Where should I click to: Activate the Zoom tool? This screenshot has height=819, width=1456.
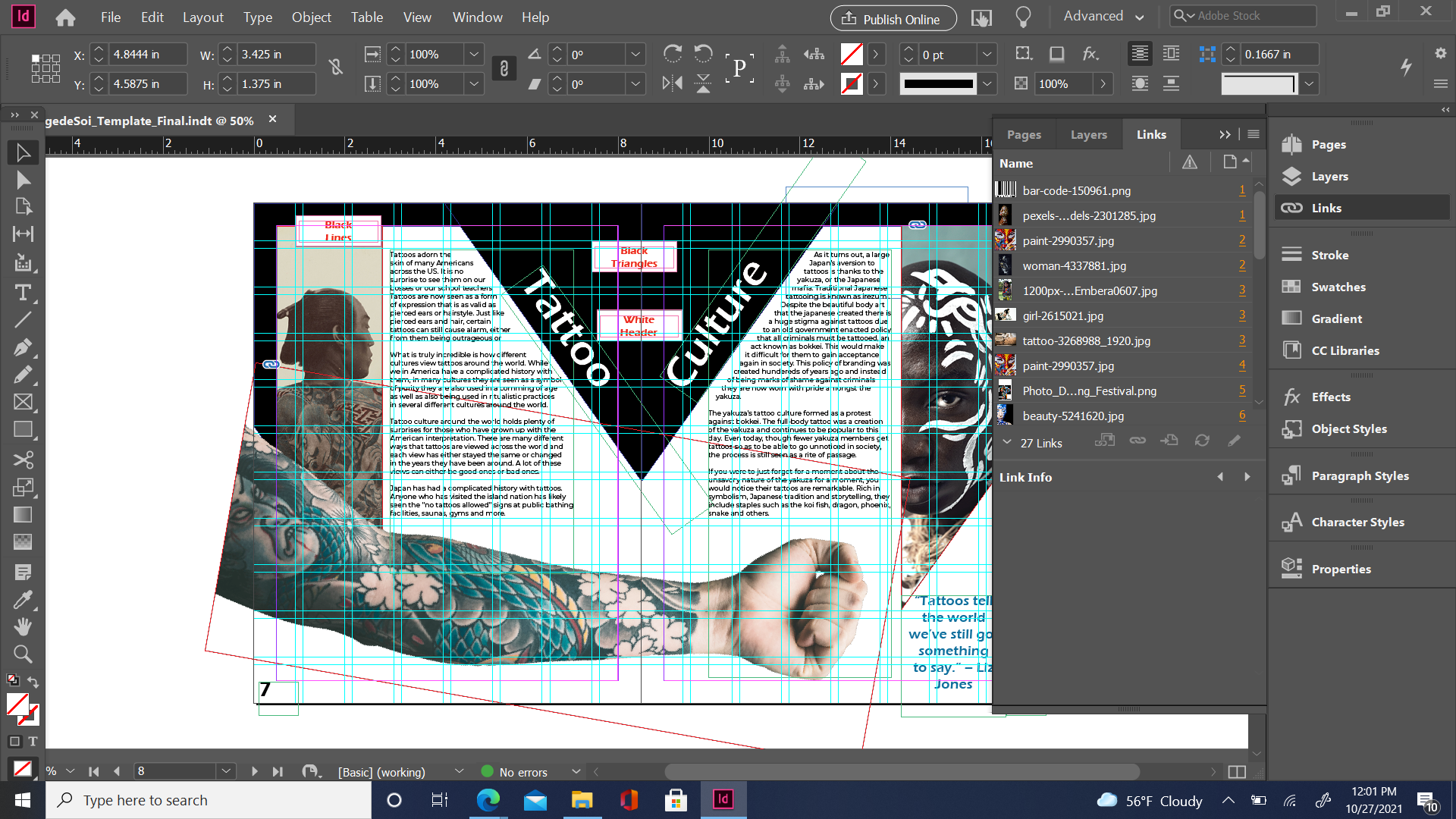point(23,654)
